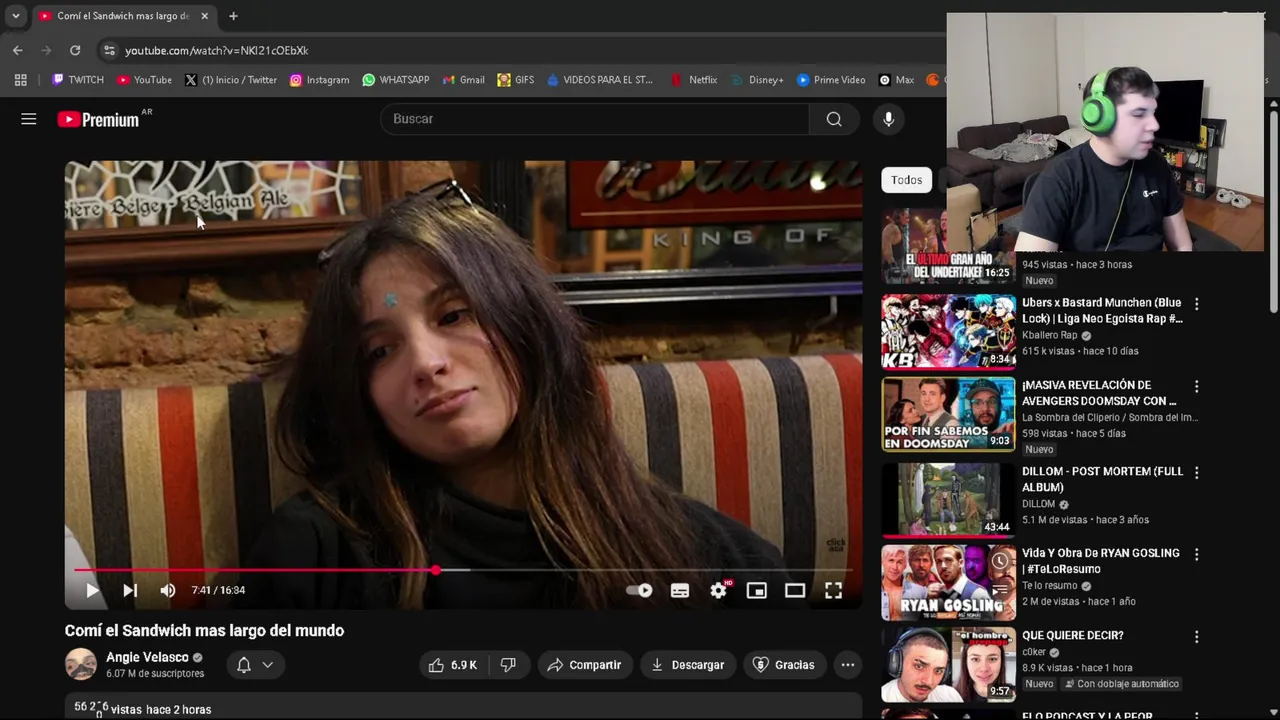Open the Undertaker video thumbnail
The image size is (1280, 720).
[x=948, y=246]
